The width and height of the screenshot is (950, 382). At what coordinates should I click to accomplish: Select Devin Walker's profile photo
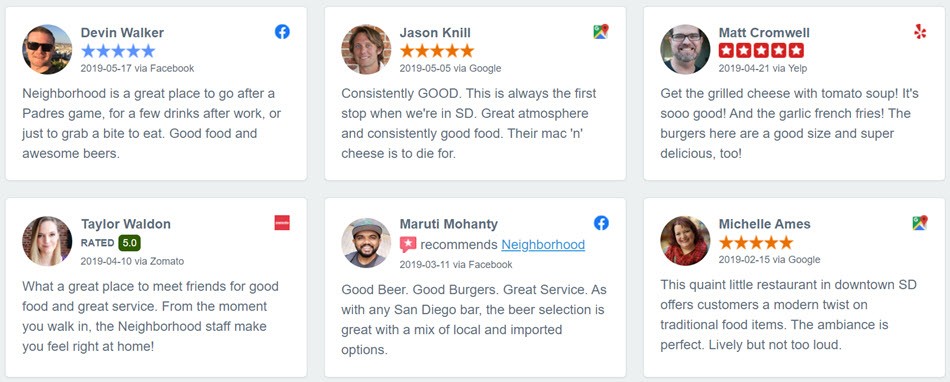coord(47,49)
